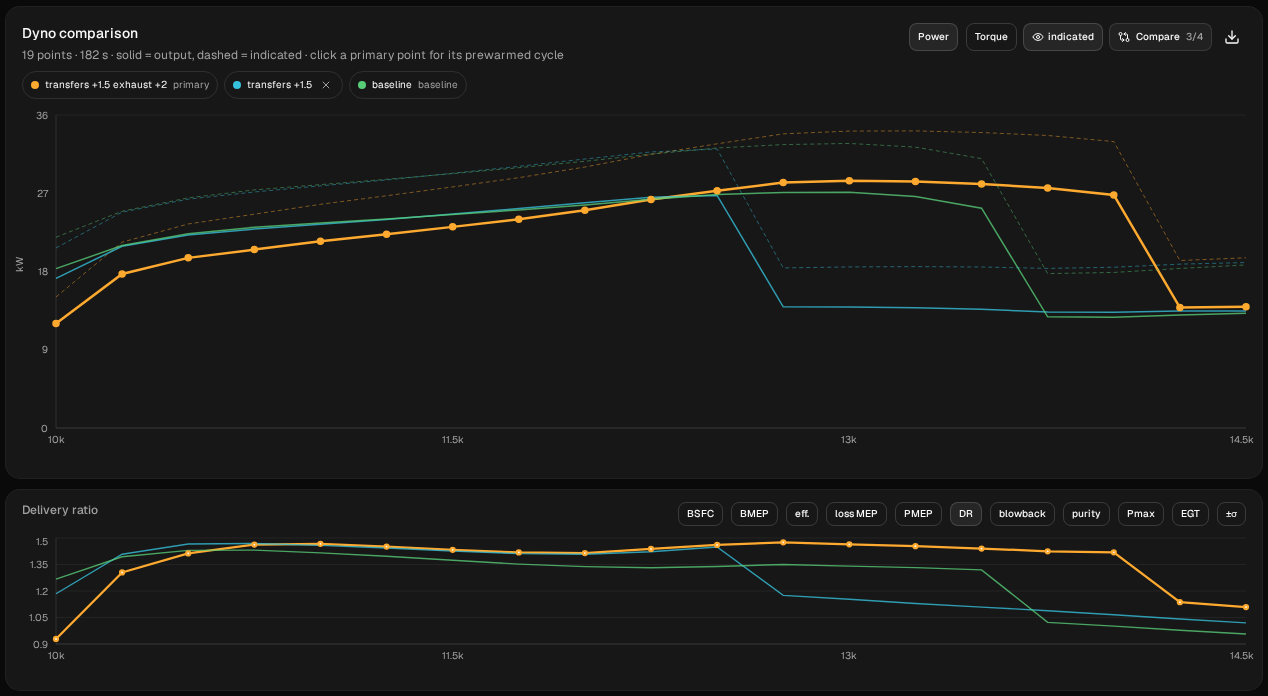Show the loss MEP metric

(x=856, y=514)
